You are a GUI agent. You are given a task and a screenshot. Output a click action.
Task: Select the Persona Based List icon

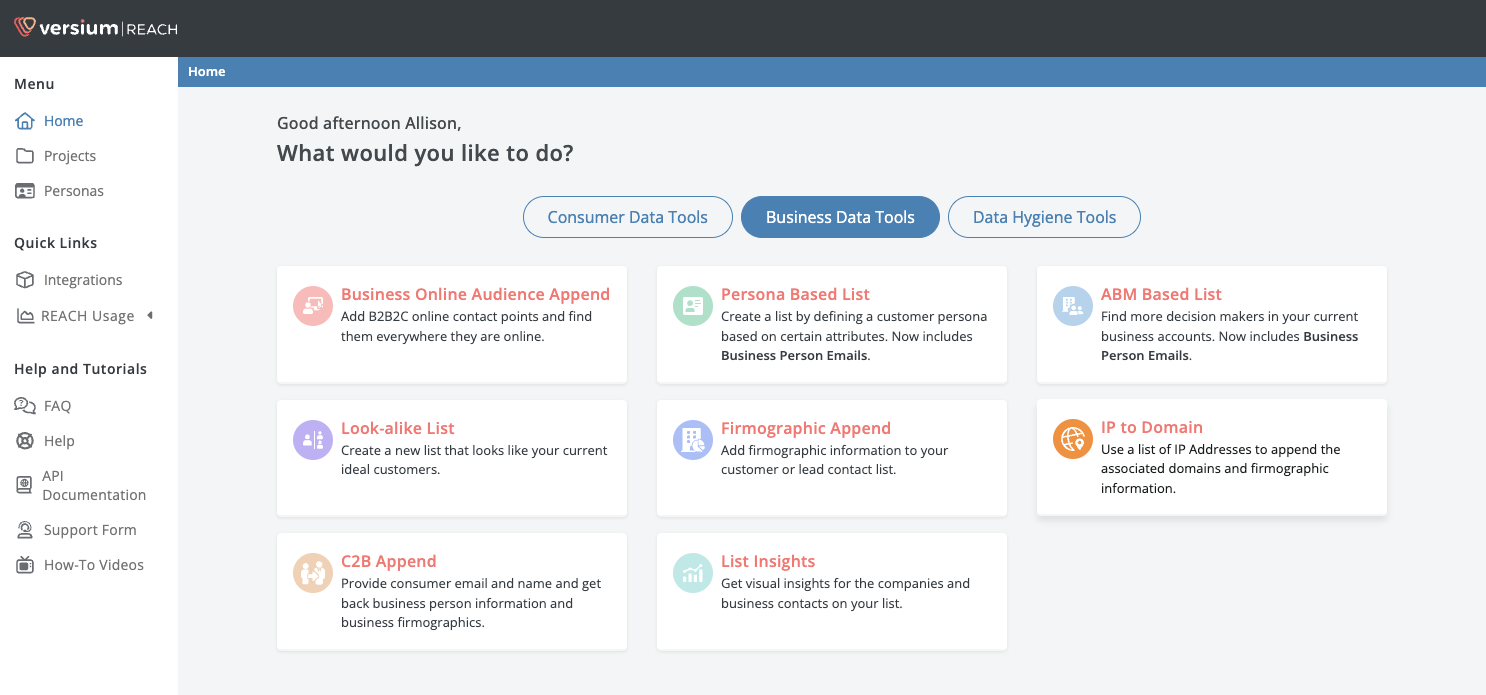[692, 306]
